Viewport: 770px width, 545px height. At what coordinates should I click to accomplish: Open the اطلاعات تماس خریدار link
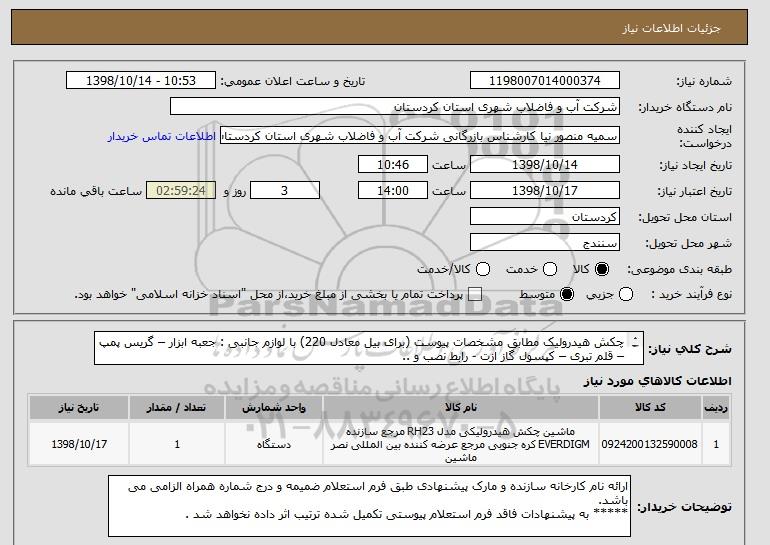tap(162, 136)
